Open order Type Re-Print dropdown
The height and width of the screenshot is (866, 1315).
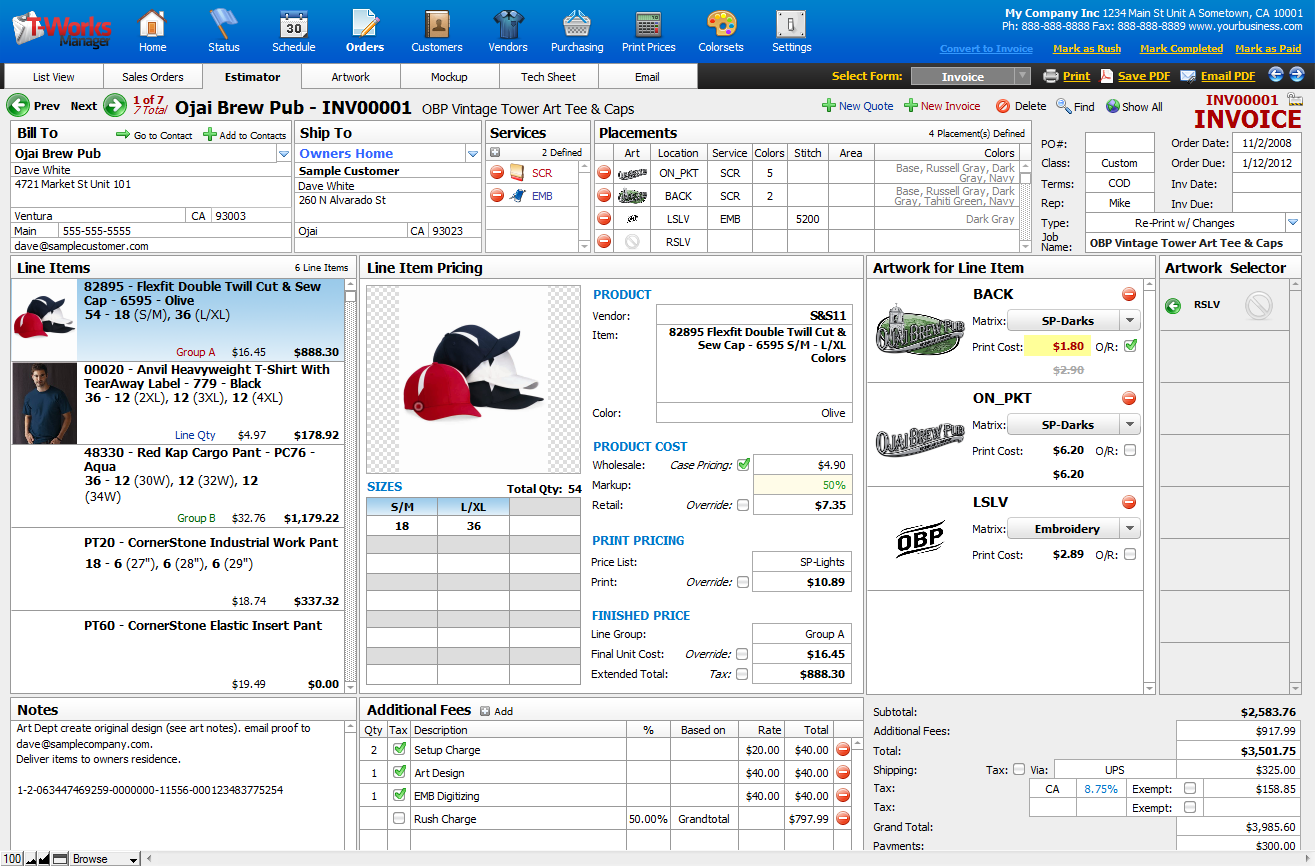[1293, 223]
